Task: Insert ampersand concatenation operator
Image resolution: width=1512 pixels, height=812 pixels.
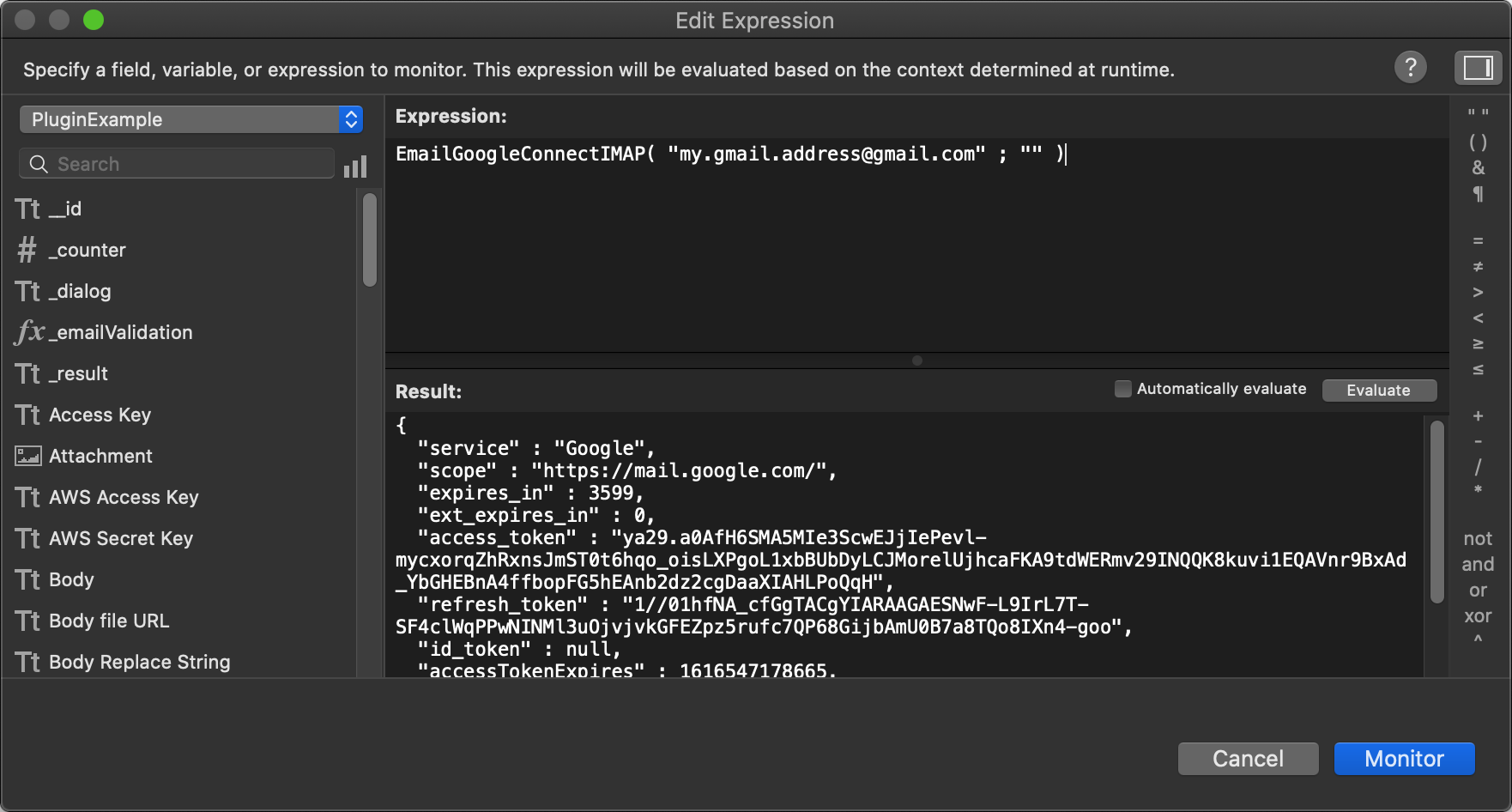Action: (1478, 168)
